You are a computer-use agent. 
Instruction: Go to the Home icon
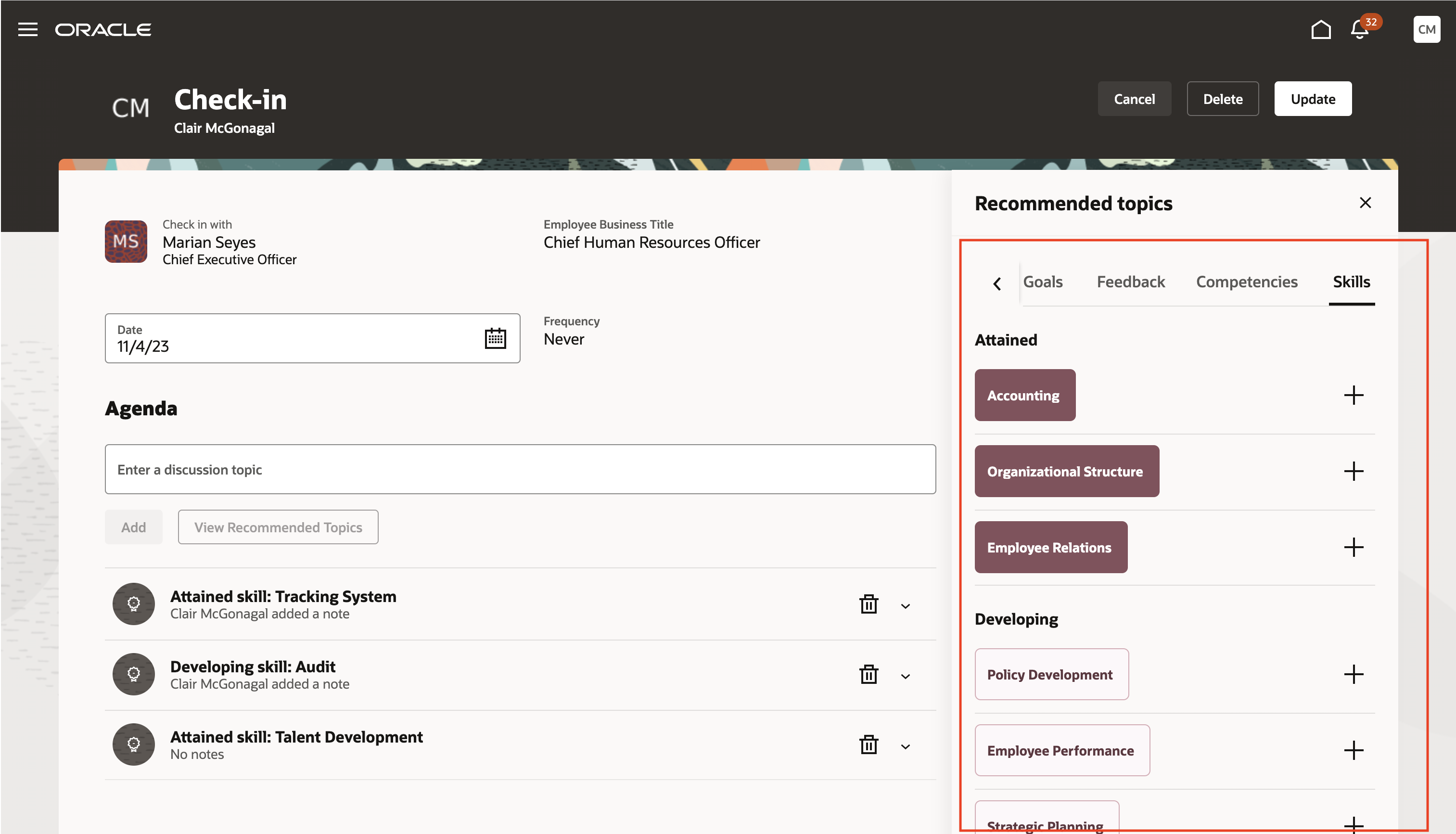click(x=1321, y=29)
